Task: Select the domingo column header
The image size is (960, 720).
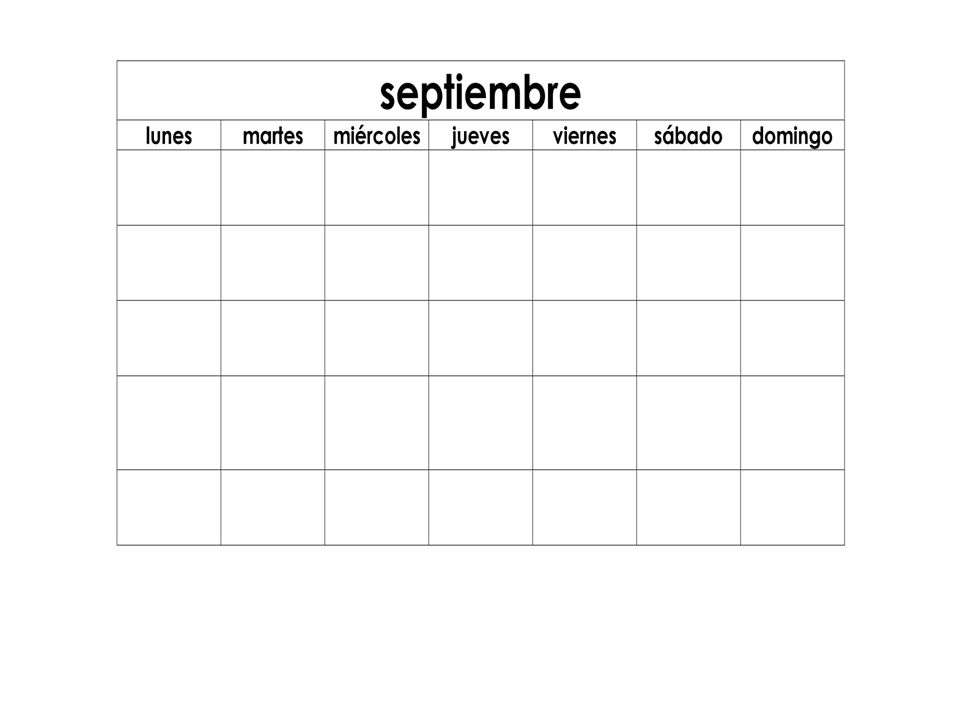Action: (x=792, y=135)
